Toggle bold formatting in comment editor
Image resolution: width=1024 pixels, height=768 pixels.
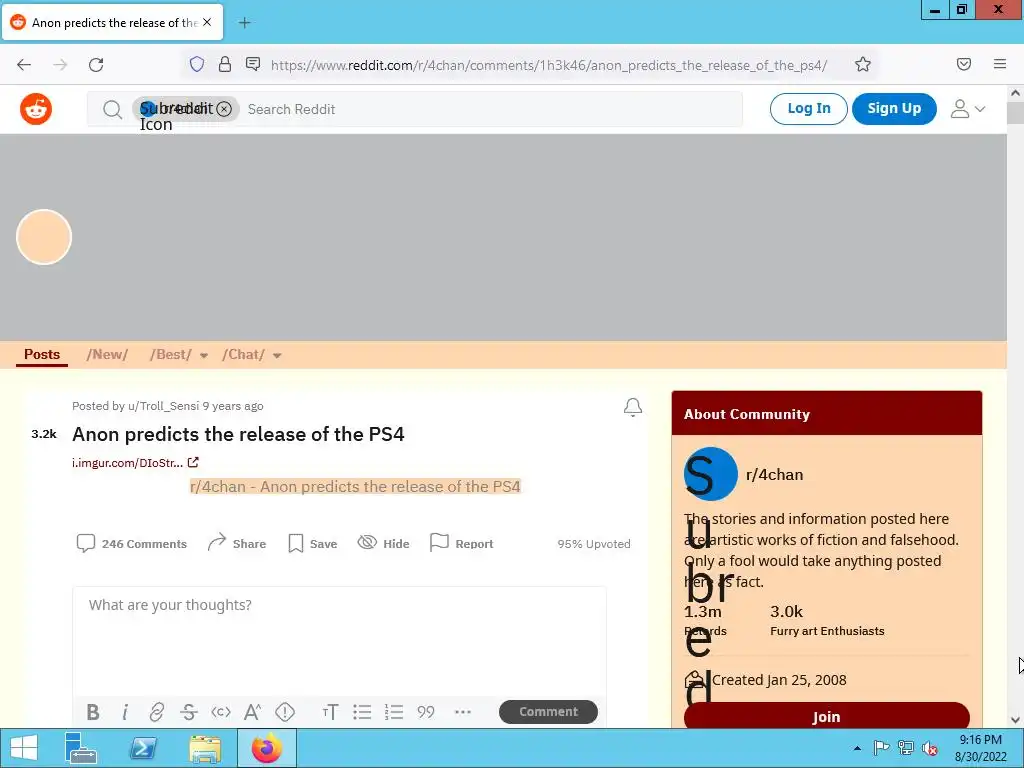click(93, 712)
